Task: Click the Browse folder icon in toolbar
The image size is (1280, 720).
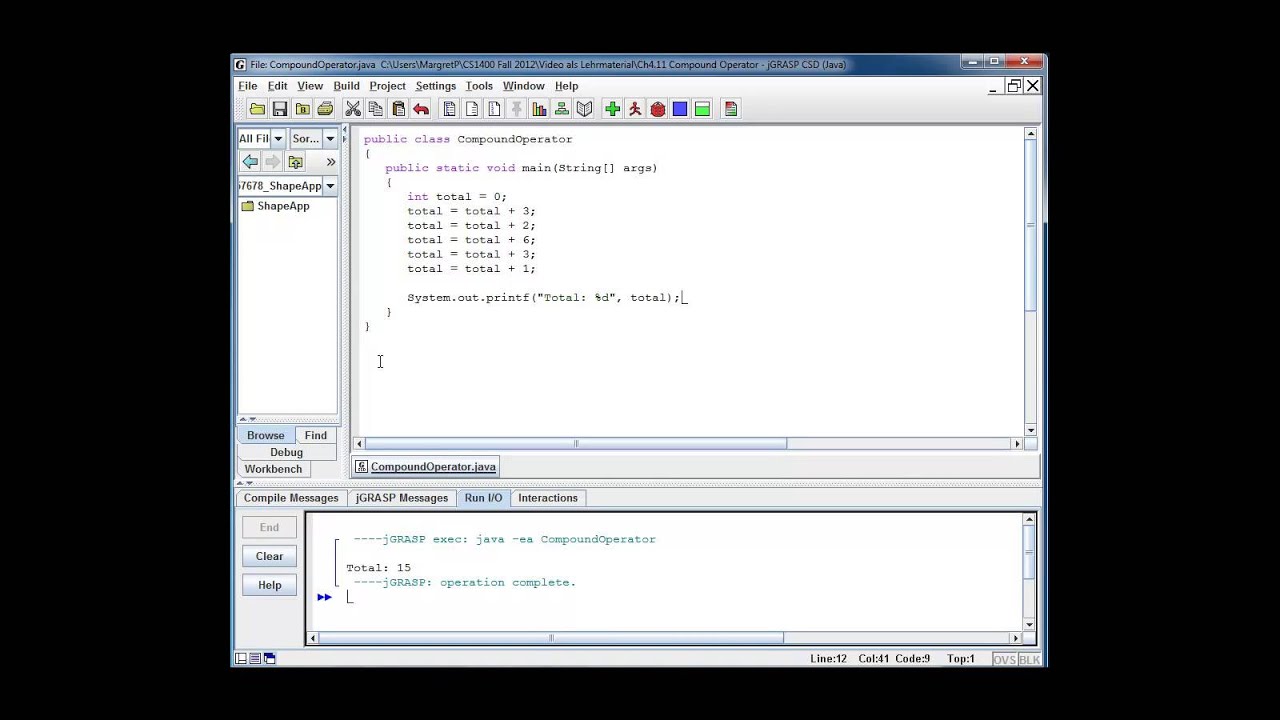Action: tap(302, 109)
